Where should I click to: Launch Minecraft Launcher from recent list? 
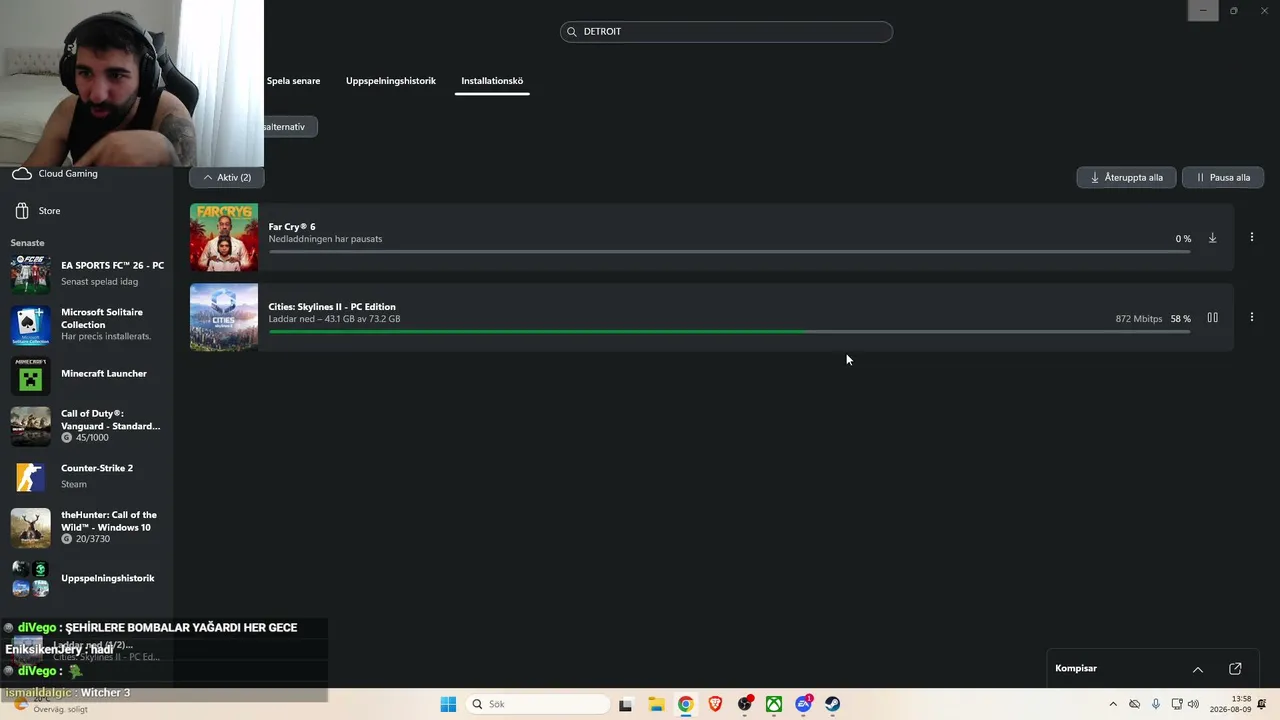[x=87, y=374]
